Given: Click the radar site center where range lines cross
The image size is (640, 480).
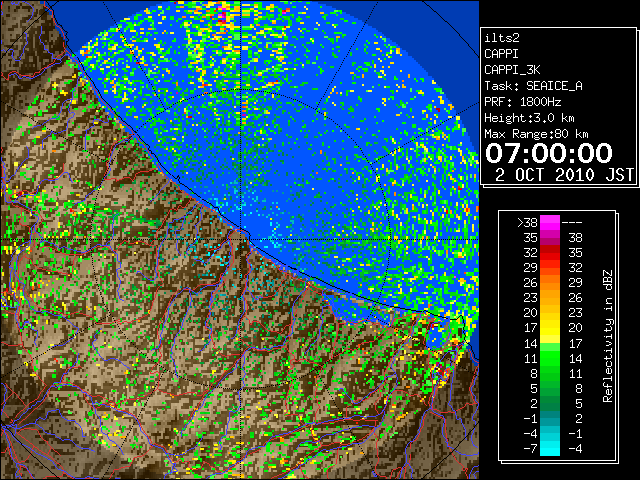Looking at the screenshot, I should pyautogui.click(x=241, y=239).
